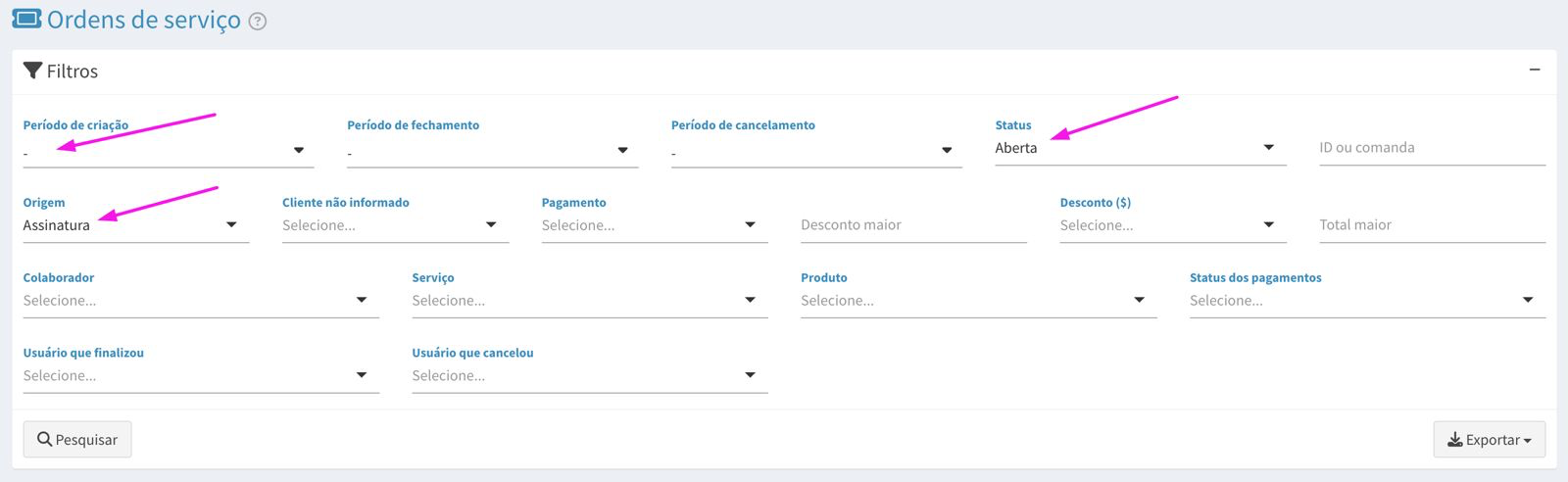Click the Desconto maior input field
Viewport: 1568px width, 482px height.
(x=913, y=225)
